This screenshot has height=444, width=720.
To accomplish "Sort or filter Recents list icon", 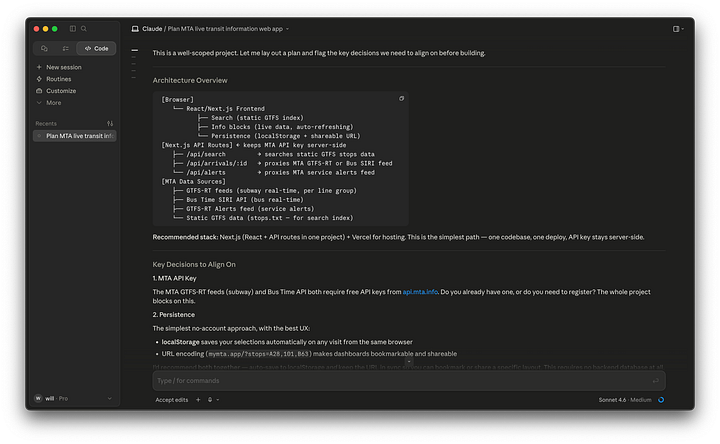I will 110,124.
